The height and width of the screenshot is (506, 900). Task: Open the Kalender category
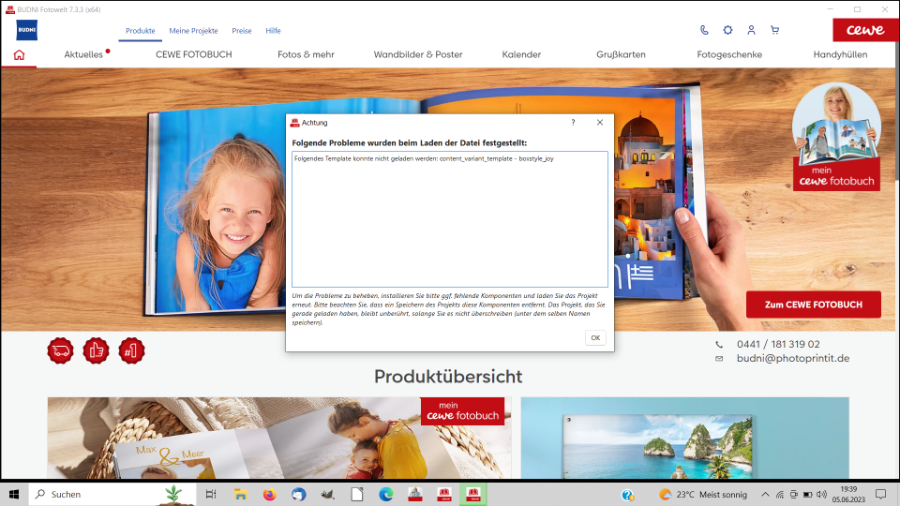(521, 55)
